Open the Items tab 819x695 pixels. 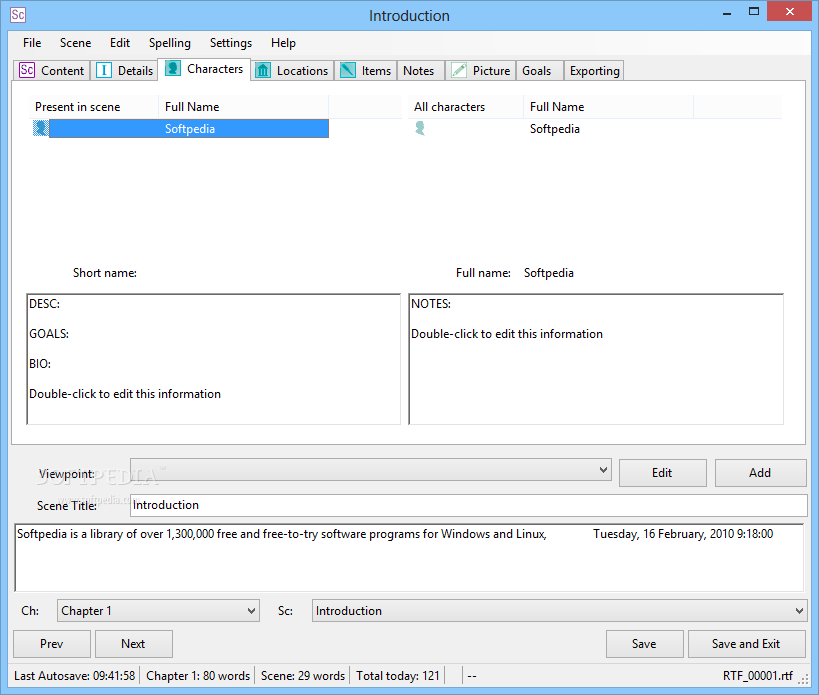(366, 70)
